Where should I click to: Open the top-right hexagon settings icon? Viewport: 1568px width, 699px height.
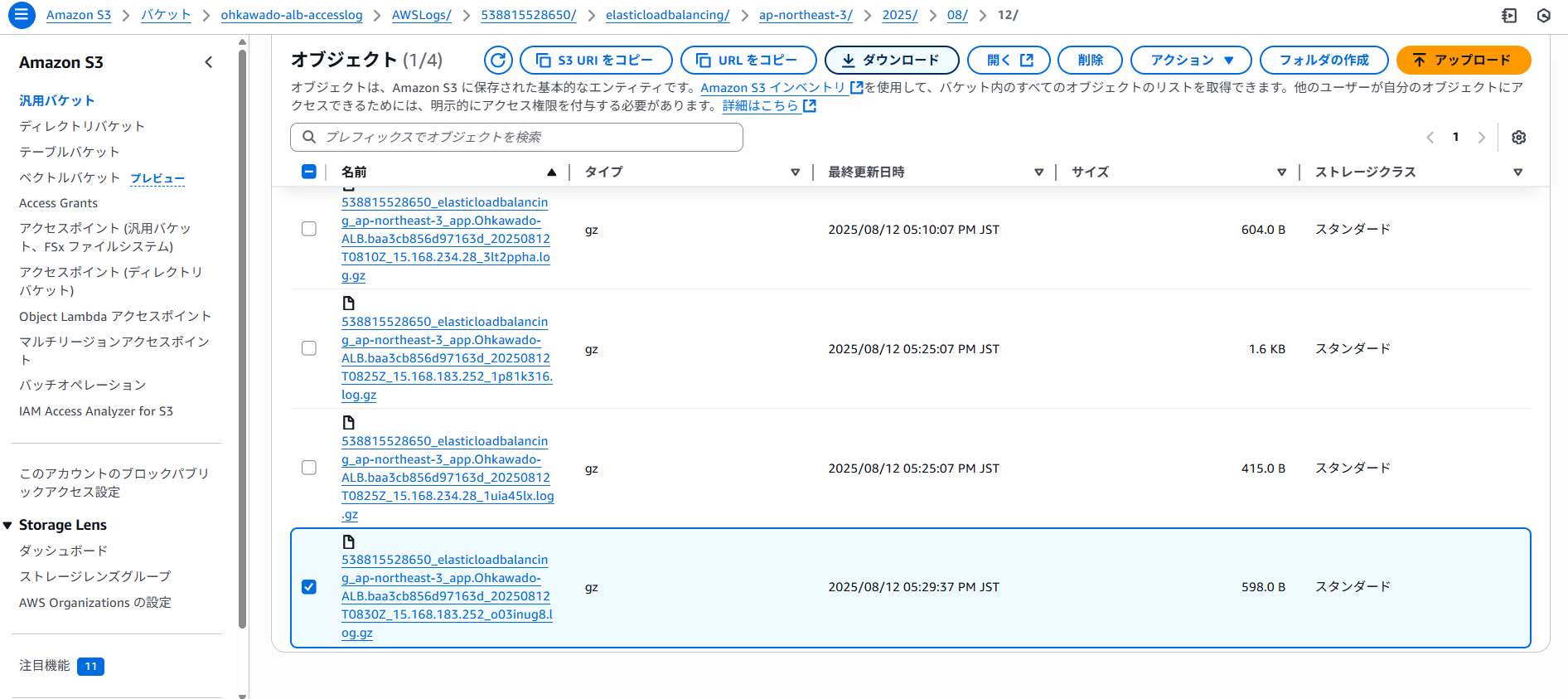(1543, 15)
